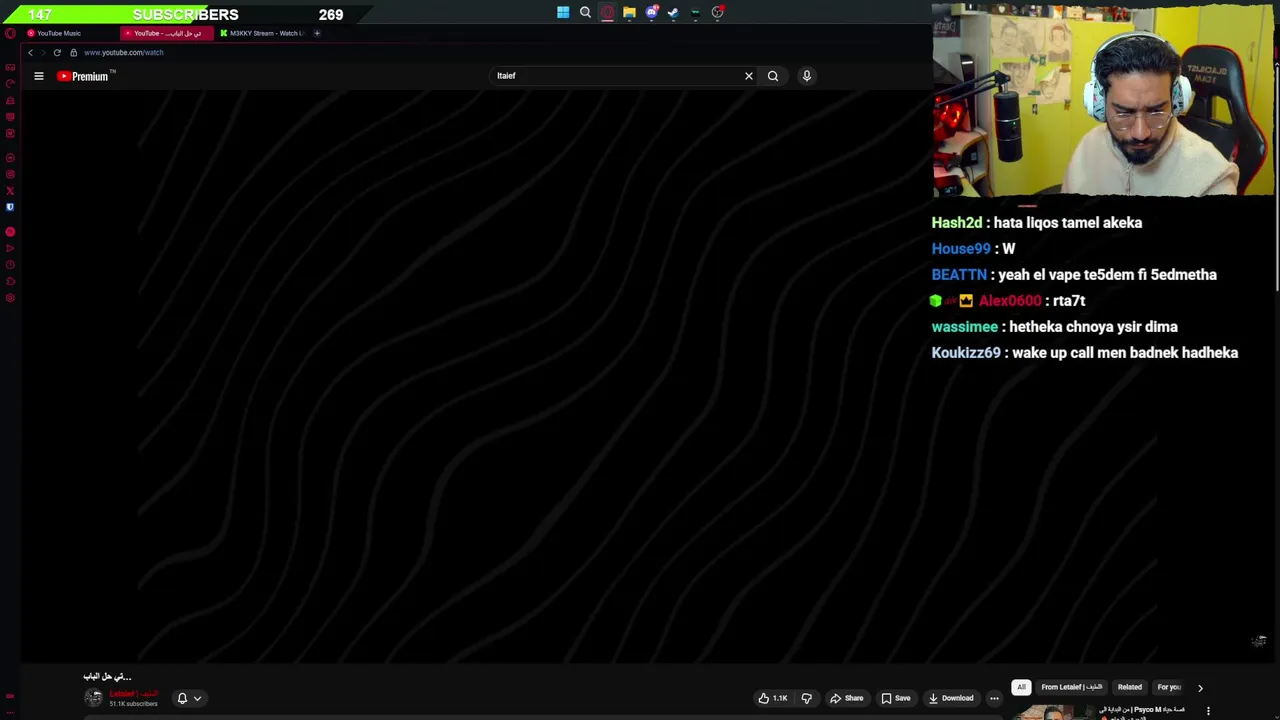
Task: Click the Download button
Action: [950, 698]
